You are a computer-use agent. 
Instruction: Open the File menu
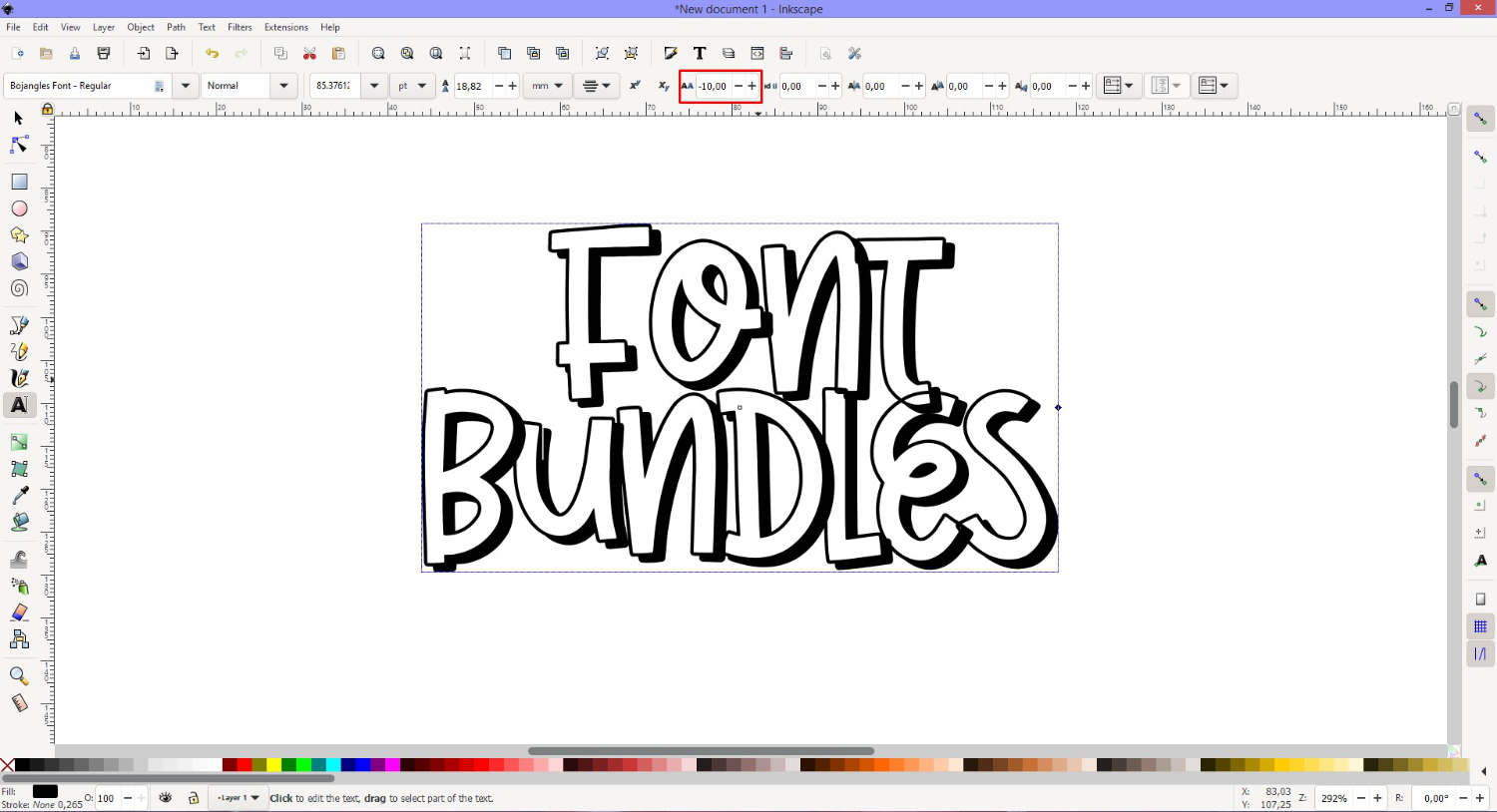tap(13, 27)
